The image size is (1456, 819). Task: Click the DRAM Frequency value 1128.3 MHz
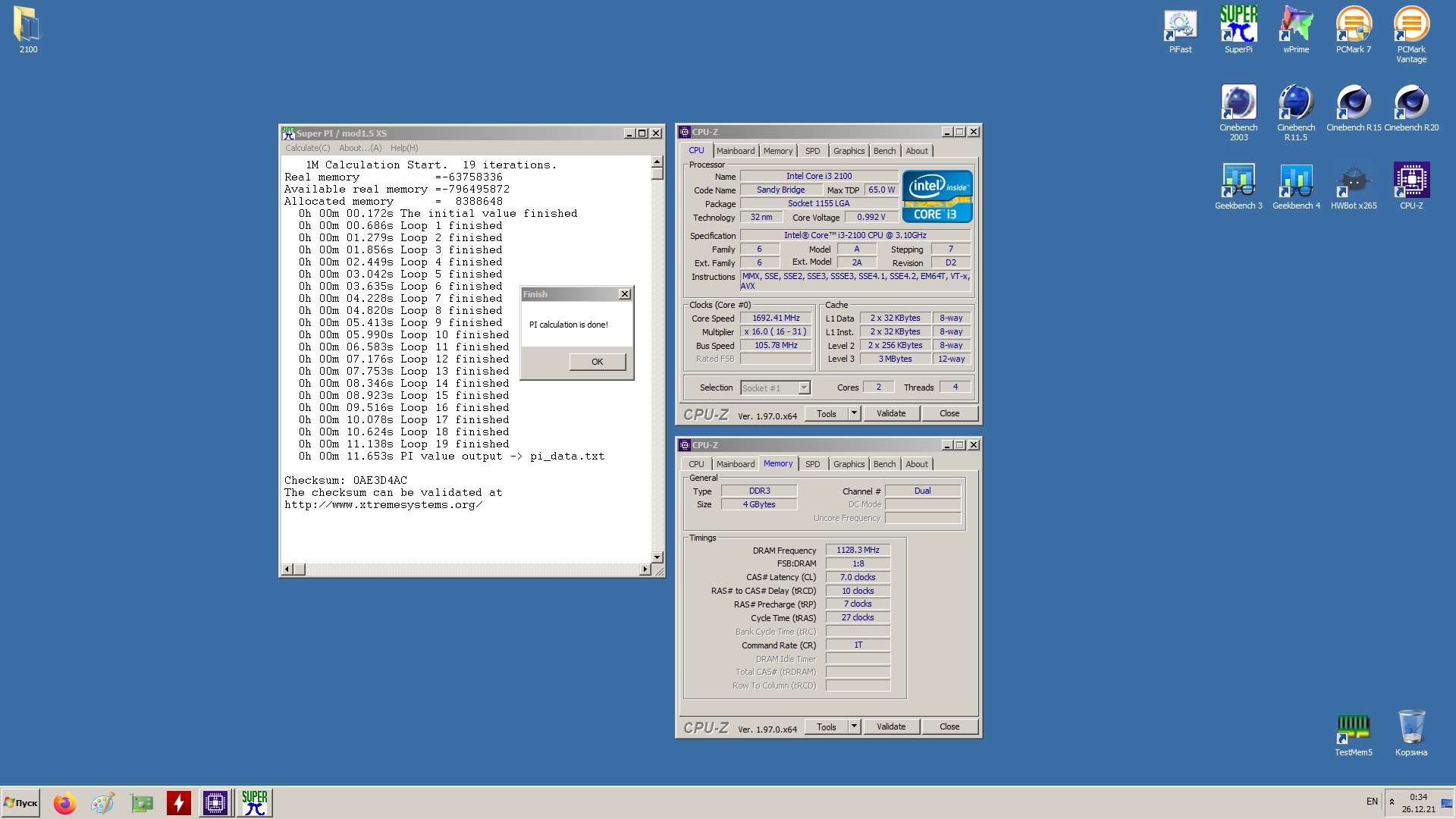[x=858, y=550]
